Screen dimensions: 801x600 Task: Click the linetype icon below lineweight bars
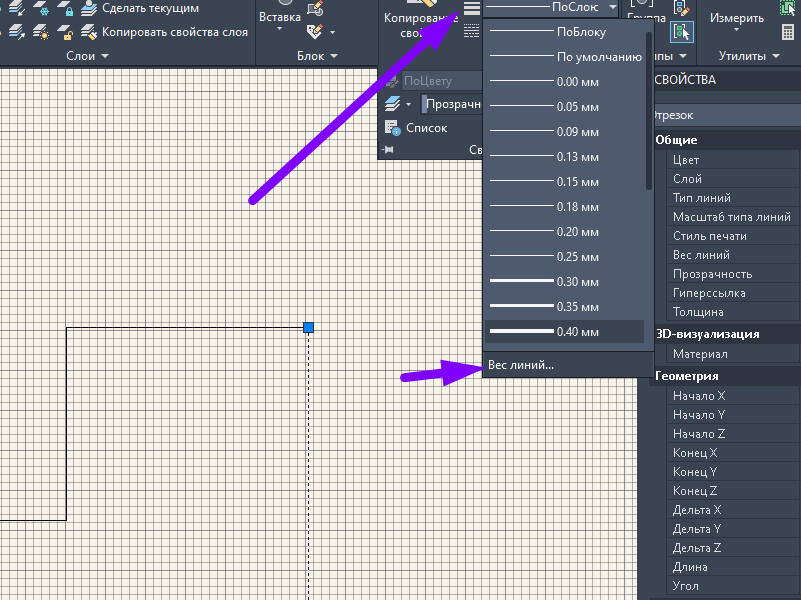tap(472, 31)
